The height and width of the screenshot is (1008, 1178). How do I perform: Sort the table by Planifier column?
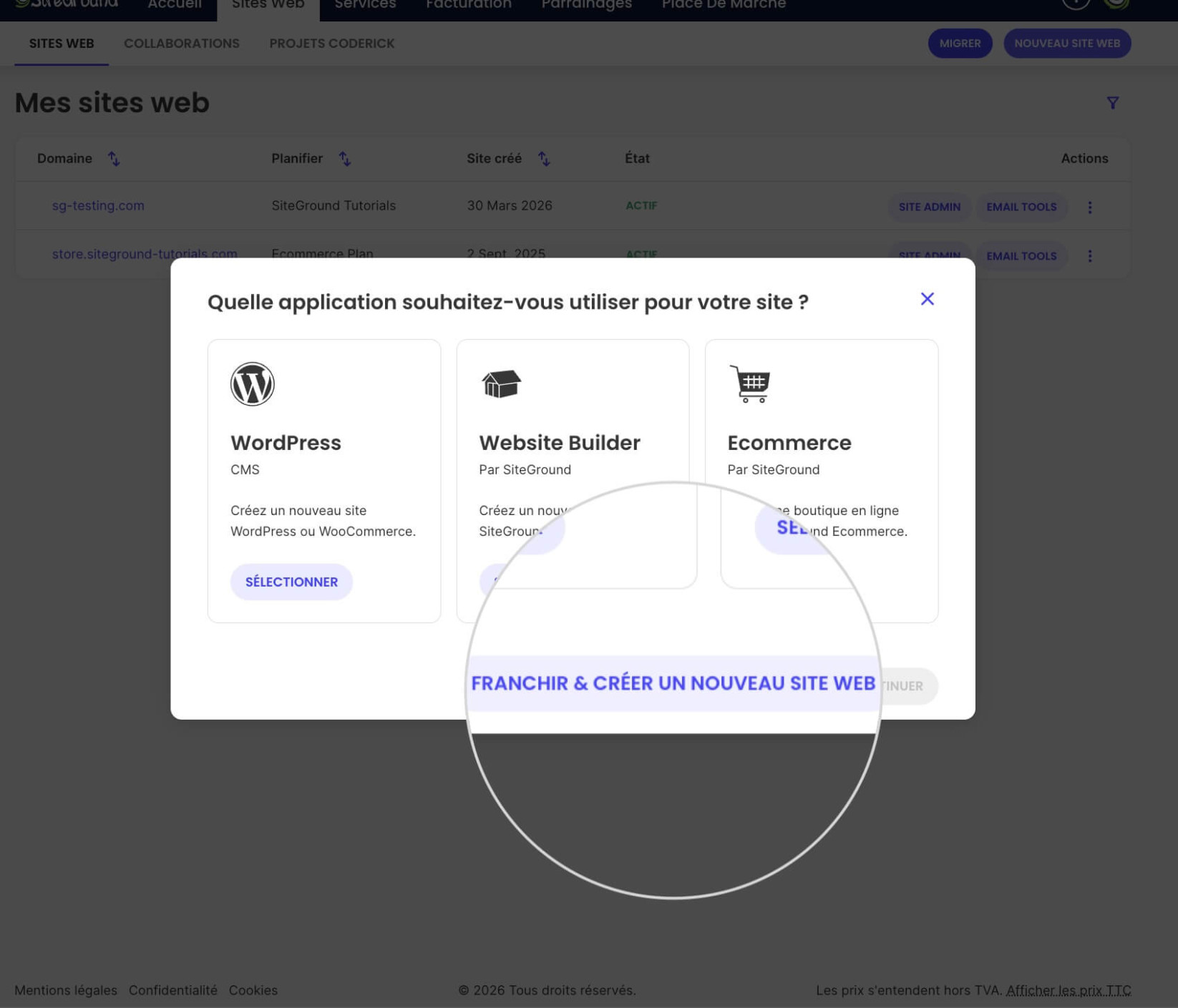pos(345,159)
